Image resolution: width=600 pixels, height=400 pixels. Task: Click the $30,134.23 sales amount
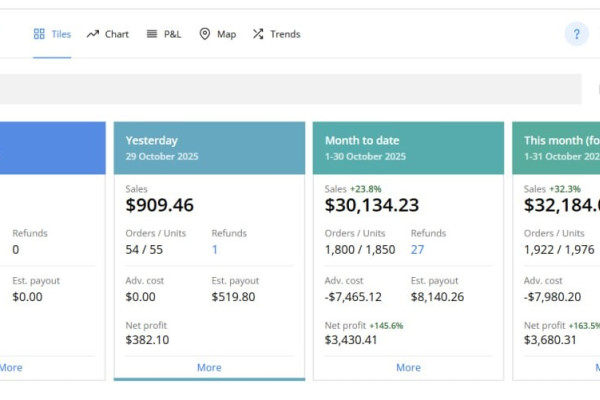(371, 205)
